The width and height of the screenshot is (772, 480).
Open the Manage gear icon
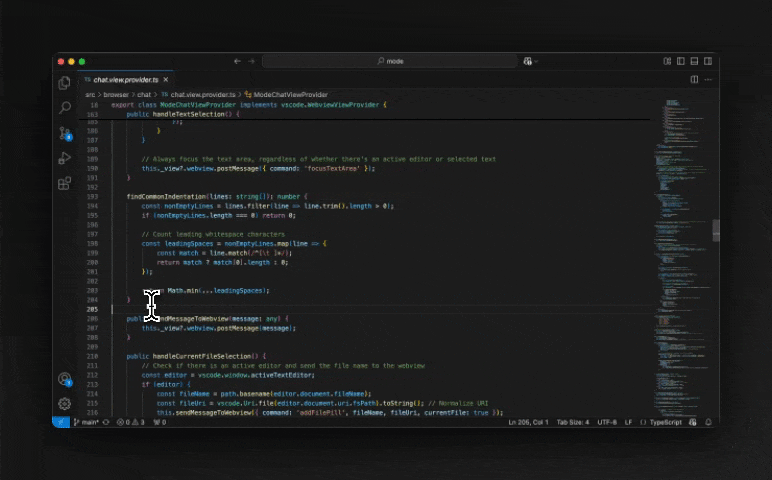pos(64,404)
